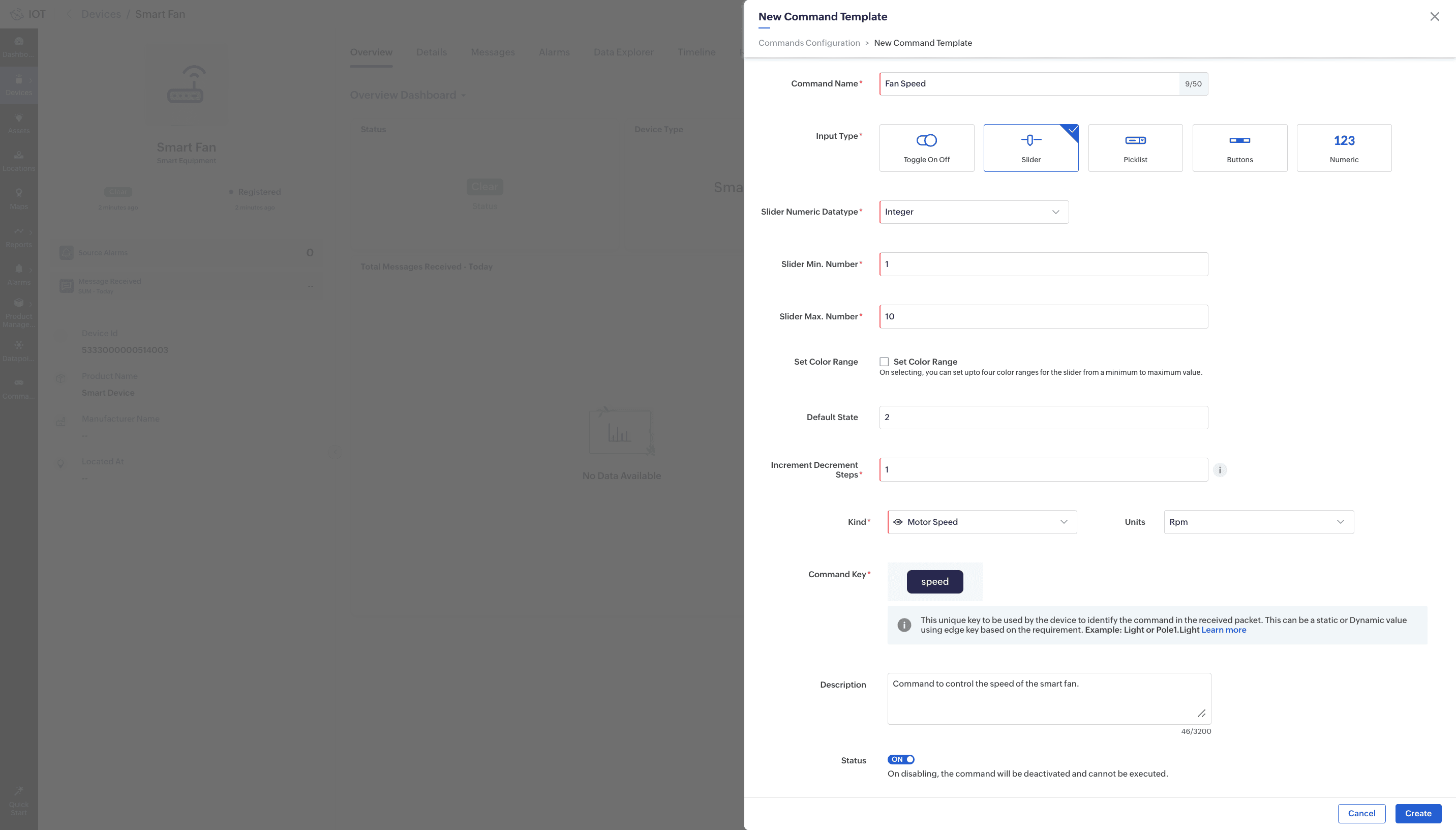
Task: Enable the Set Color Range checkbox
Action: [x=884, y=362]
